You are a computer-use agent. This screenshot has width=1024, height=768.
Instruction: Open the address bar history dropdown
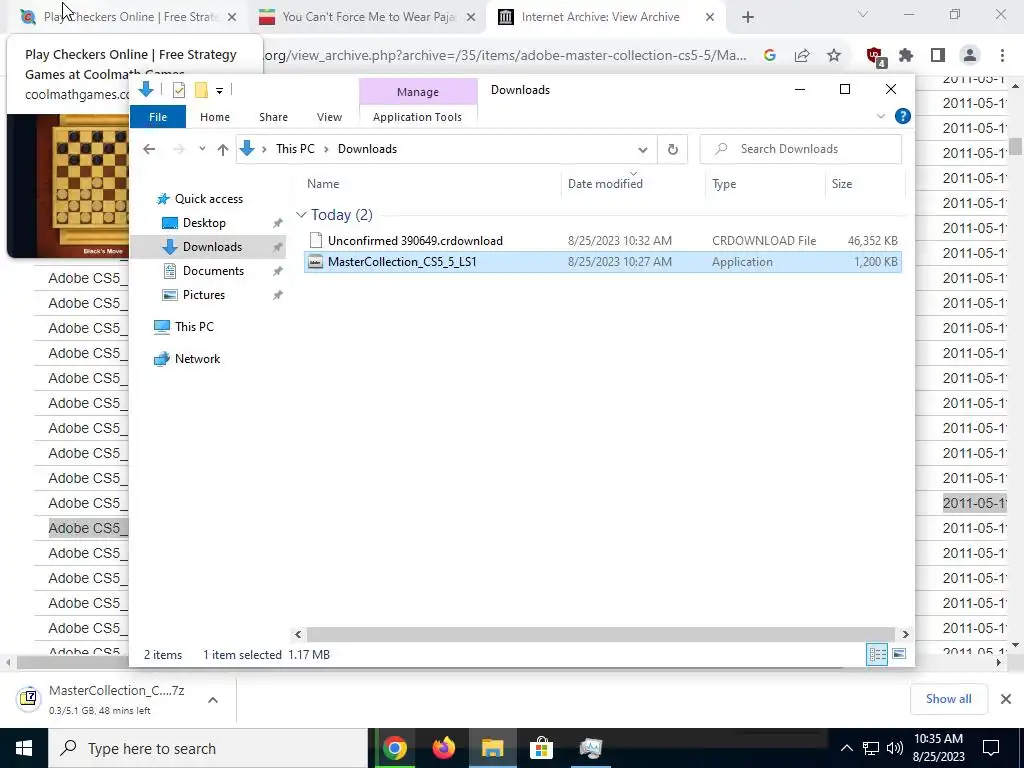[x=643, y=150]
